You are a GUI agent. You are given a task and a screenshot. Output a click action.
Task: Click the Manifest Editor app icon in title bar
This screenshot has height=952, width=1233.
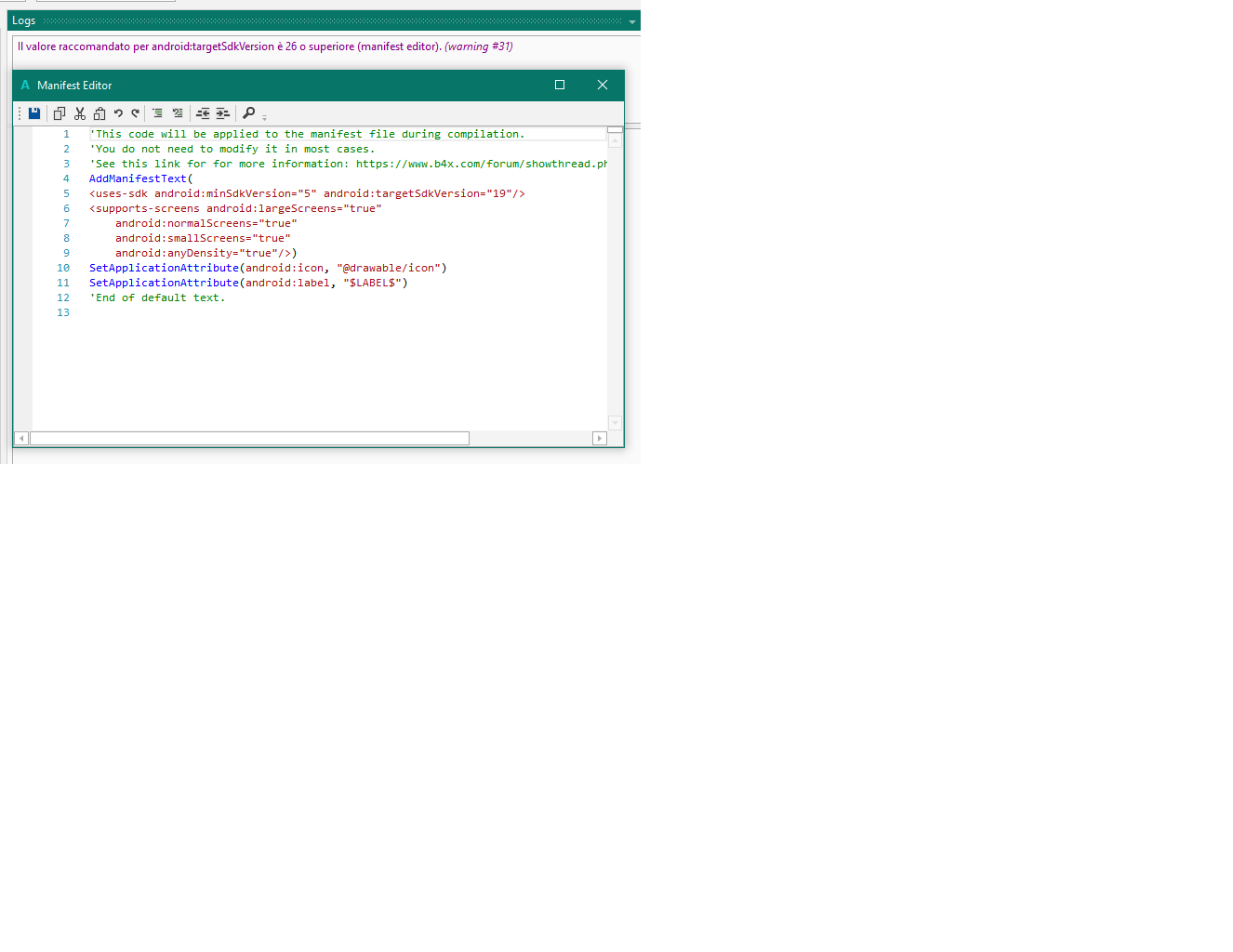point(25,85)
